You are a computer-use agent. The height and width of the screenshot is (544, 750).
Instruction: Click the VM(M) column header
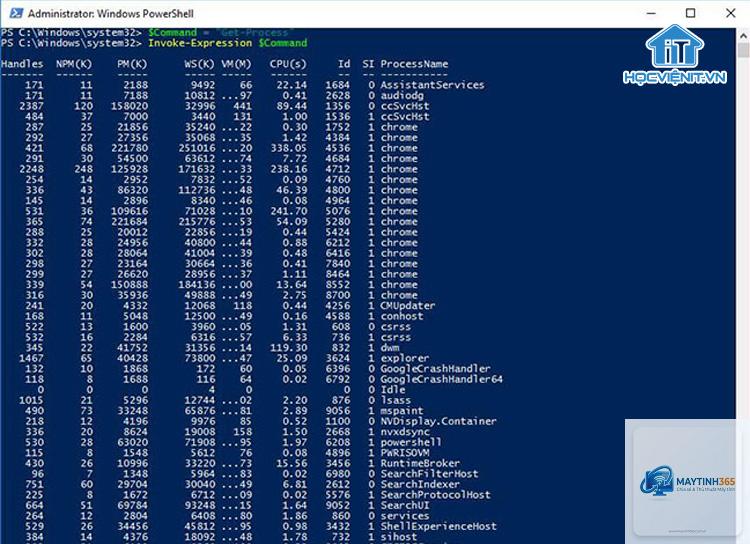pyautogui.click(x=236, y=64)
